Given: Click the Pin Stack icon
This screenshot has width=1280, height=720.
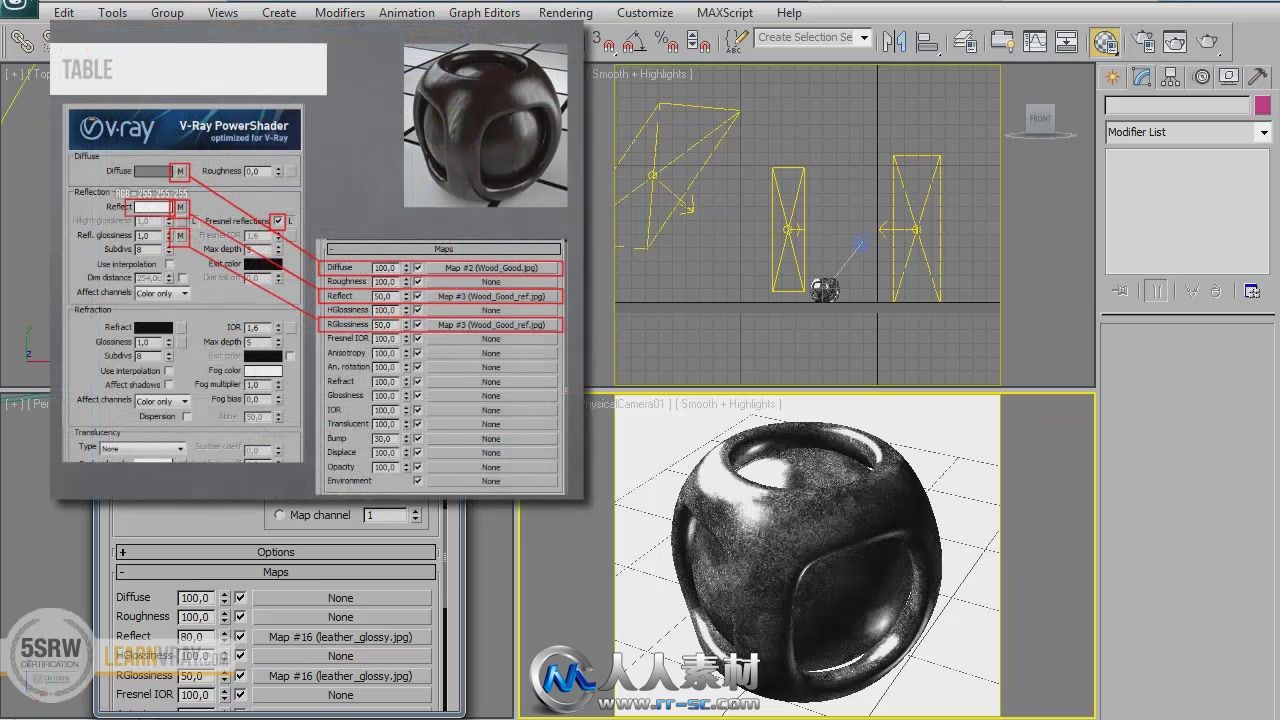Looking at the screenshot, I should [1120, 291].
